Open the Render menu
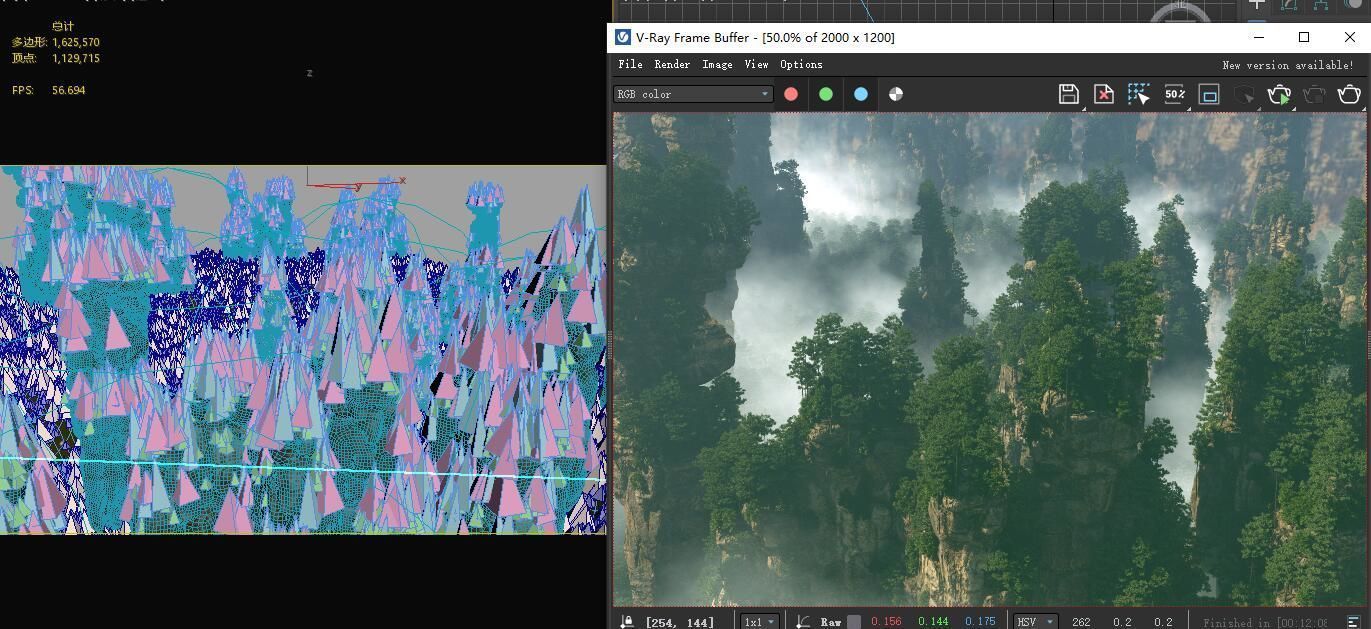Image resolution: width=1371 pixels, height=629 pixels. click(672, 64)
